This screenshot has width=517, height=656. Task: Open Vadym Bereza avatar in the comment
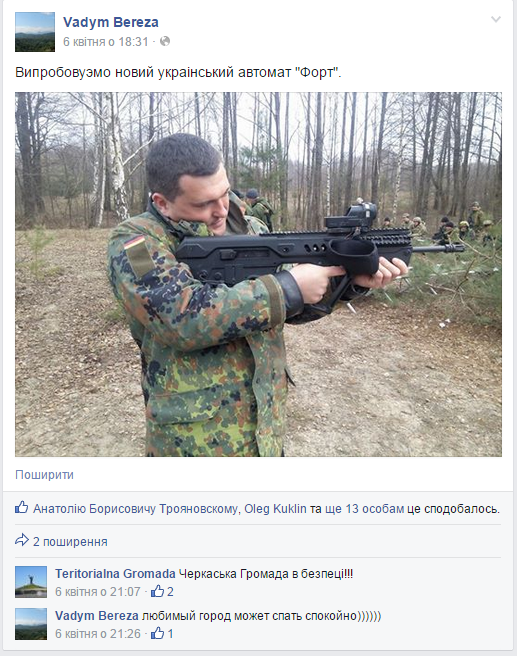(31, 624)
